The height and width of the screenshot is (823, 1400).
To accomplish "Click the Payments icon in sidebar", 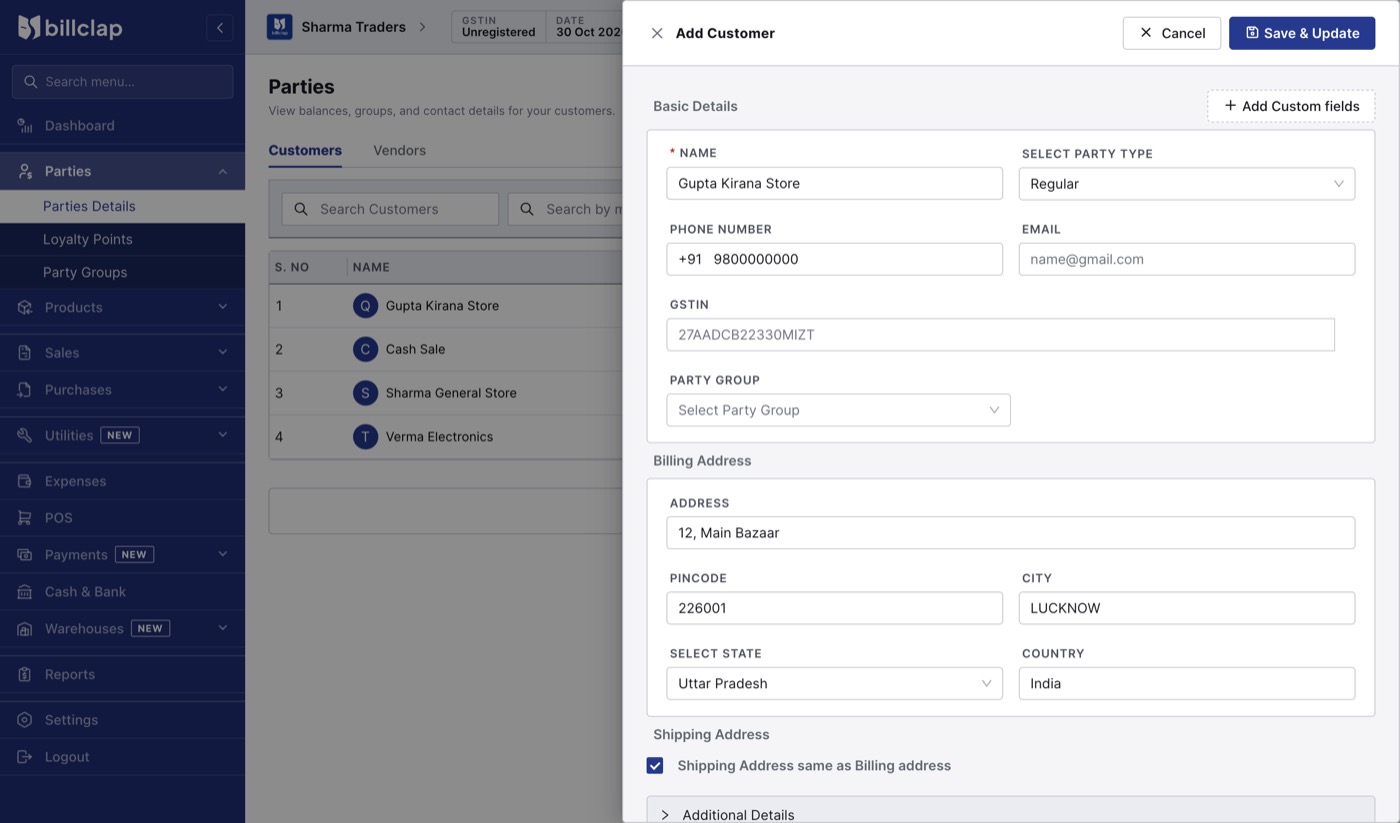I will (25, 554).
